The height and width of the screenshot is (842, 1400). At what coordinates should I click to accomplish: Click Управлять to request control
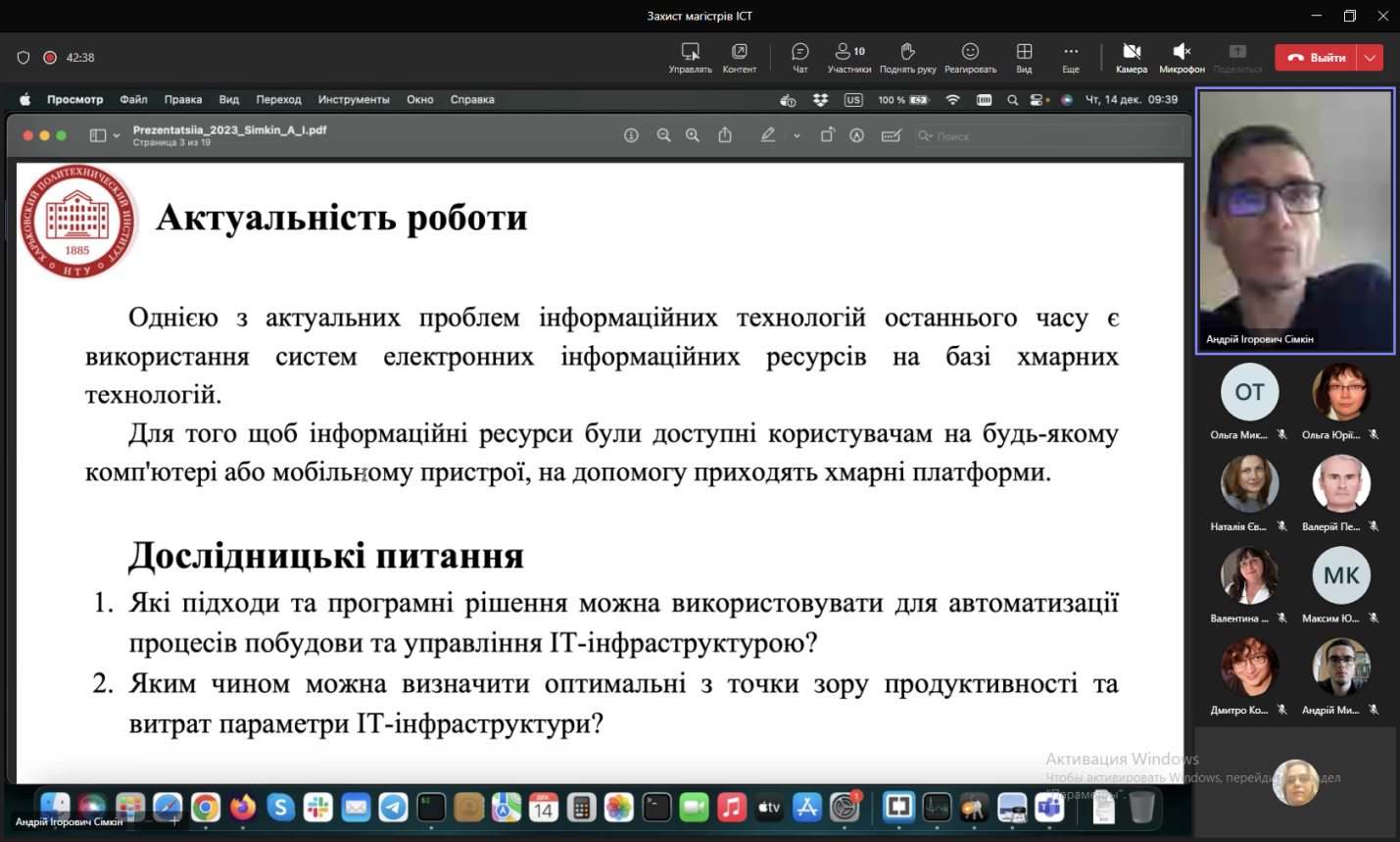click(x=690, y=57)
